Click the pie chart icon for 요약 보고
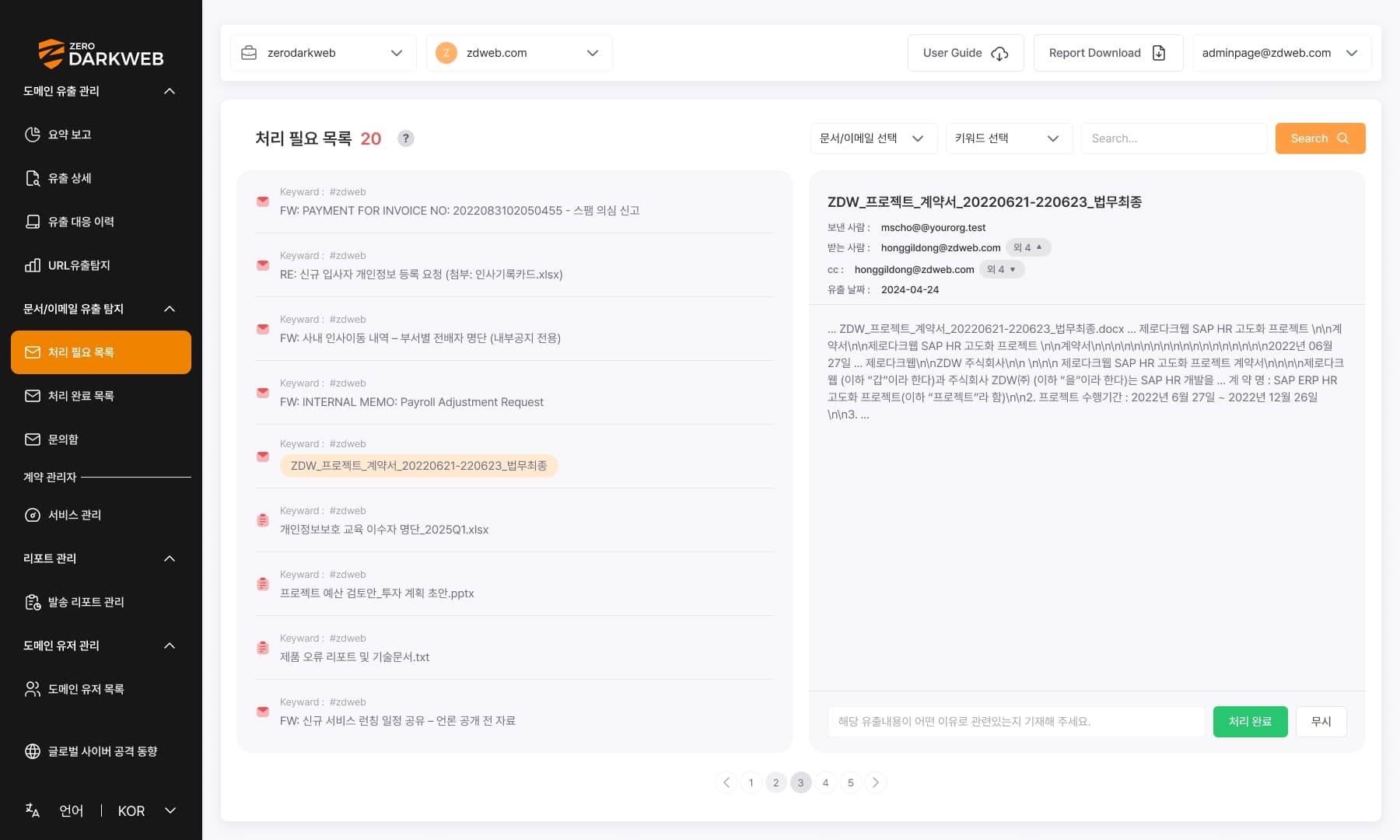Screen dimensions: 1400x840 (33, 135)
